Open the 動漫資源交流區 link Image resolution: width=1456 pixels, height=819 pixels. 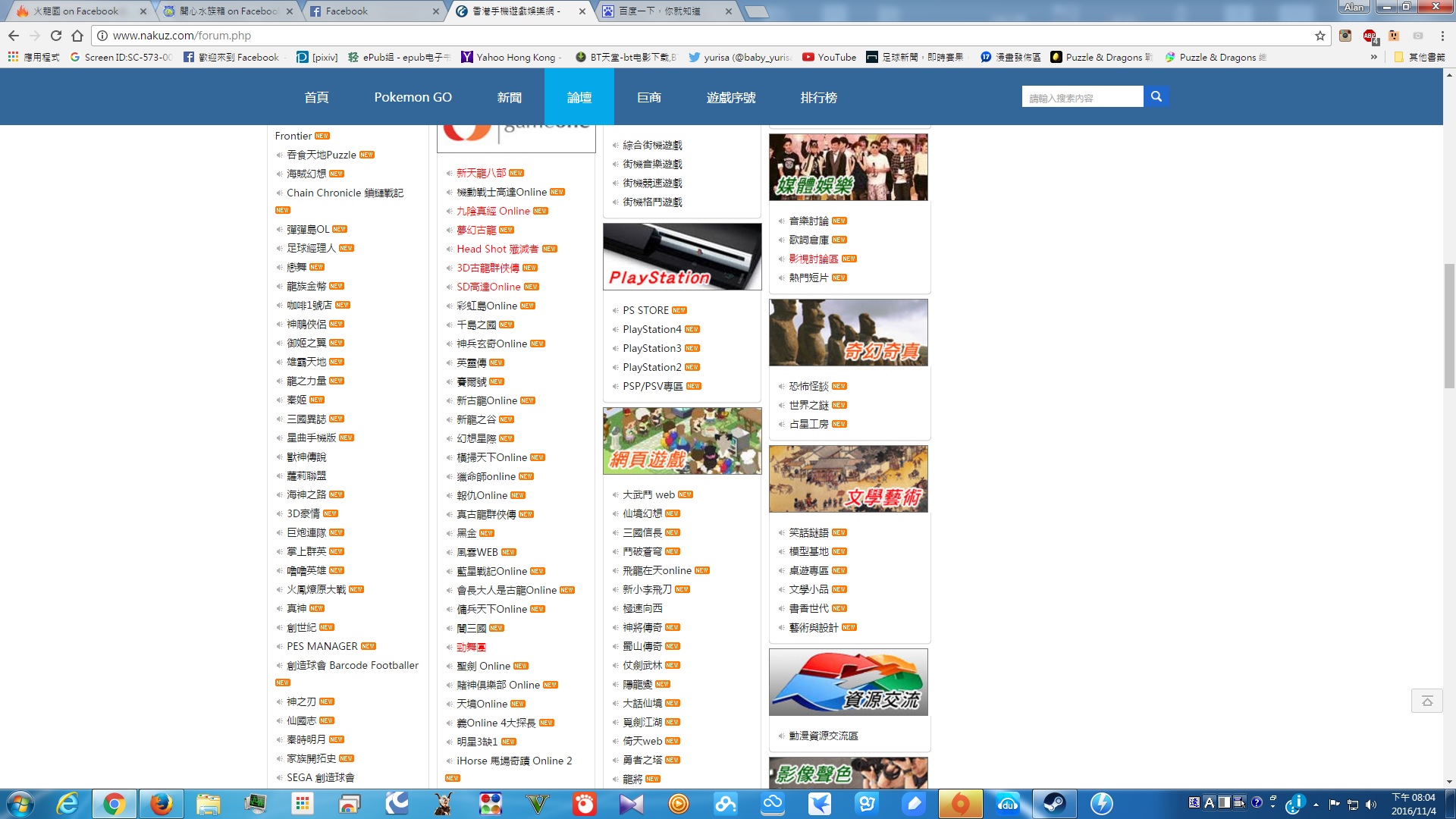[x=823, y=736]
